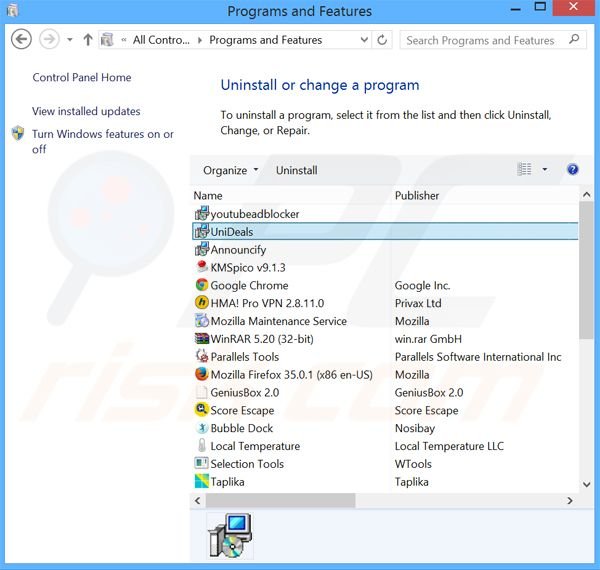Click the vertical scrollbar down arrow
600x570 pixels.
coord(586,484)
